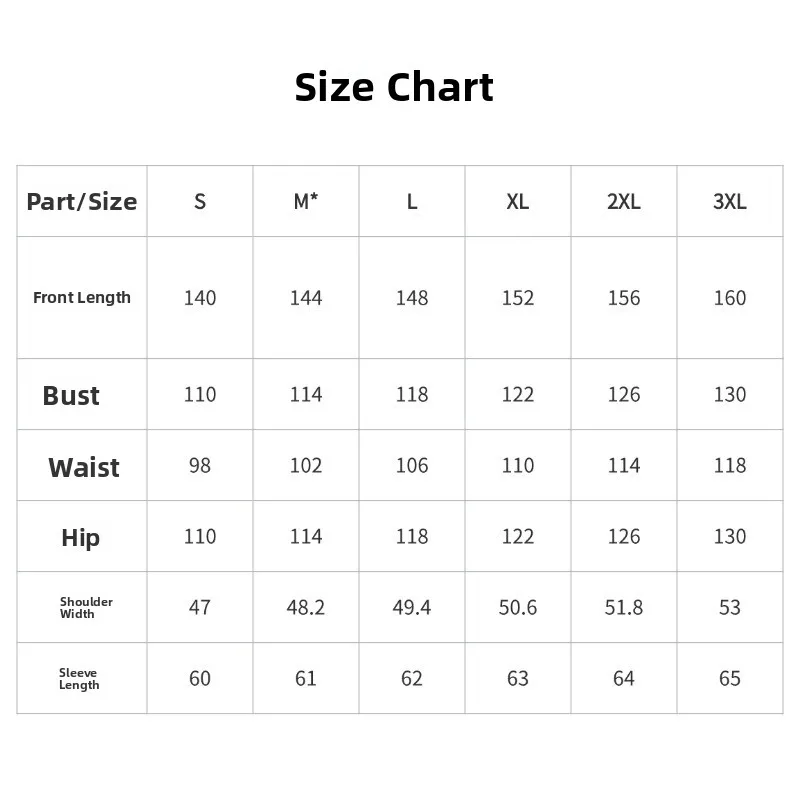This screenshot has width=800, height=800.
Task: Select the Sleeve Length row label
Action: point(79,678)
